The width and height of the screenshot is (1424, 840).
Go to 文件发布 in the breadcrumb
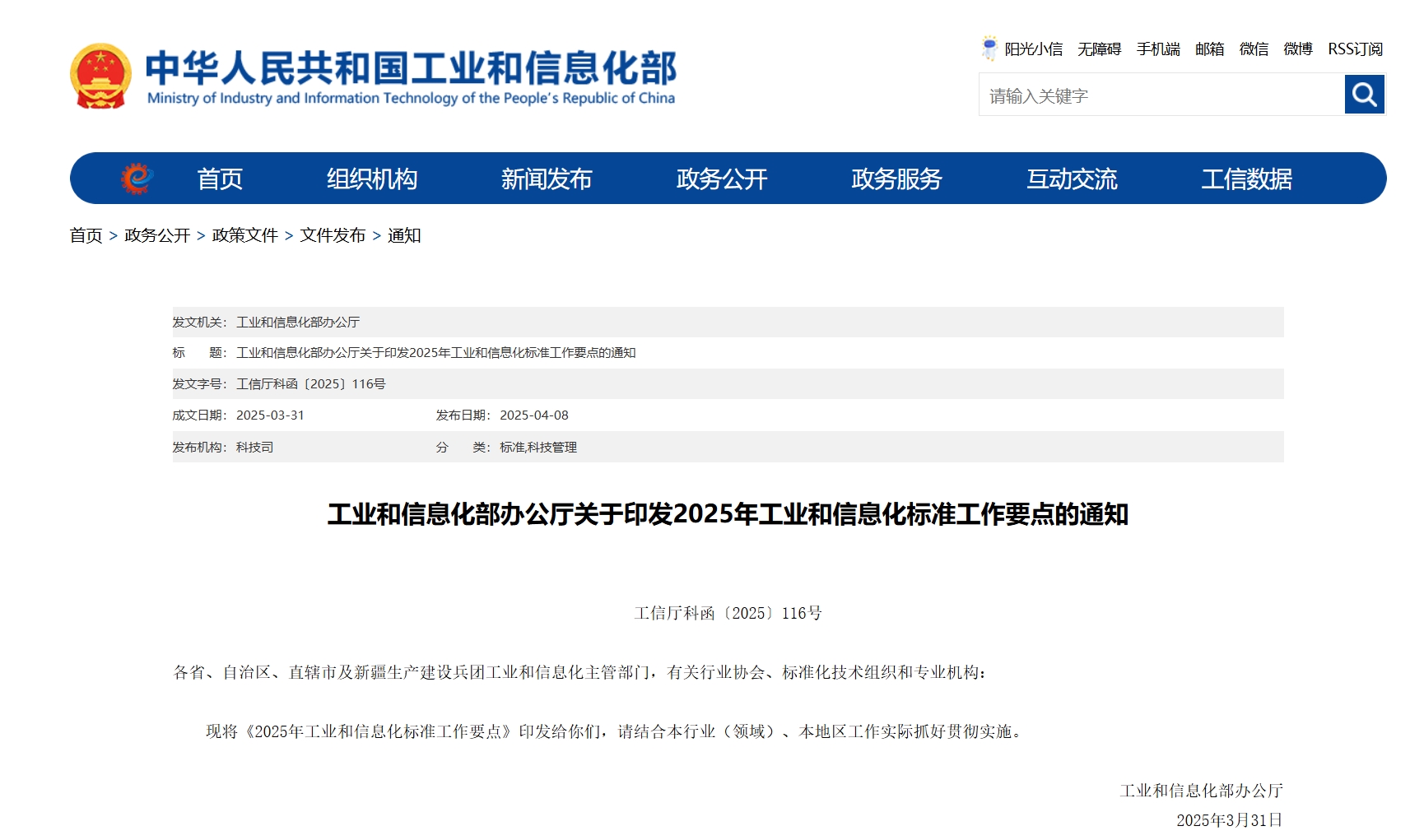click(x=333, y=235)
